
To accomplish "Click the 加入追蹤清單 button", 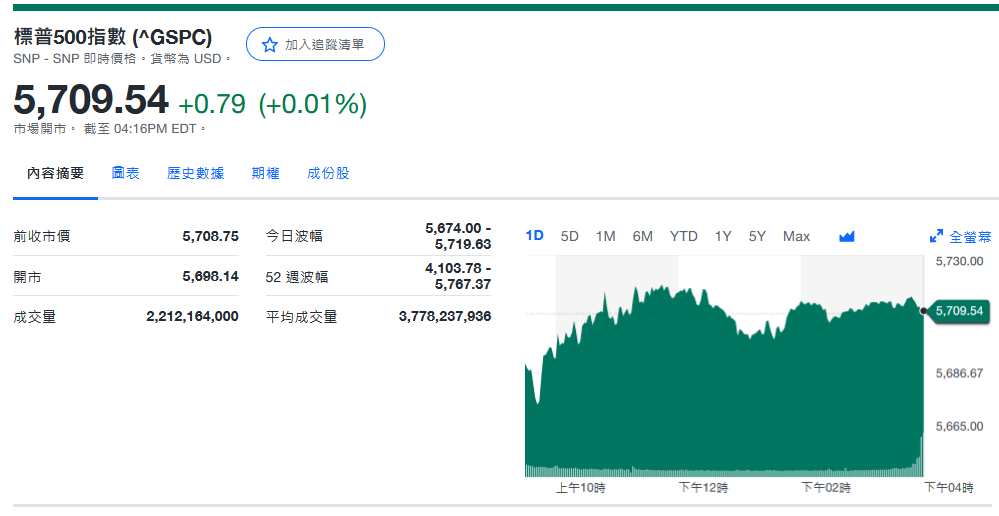I will pos(315,45).
